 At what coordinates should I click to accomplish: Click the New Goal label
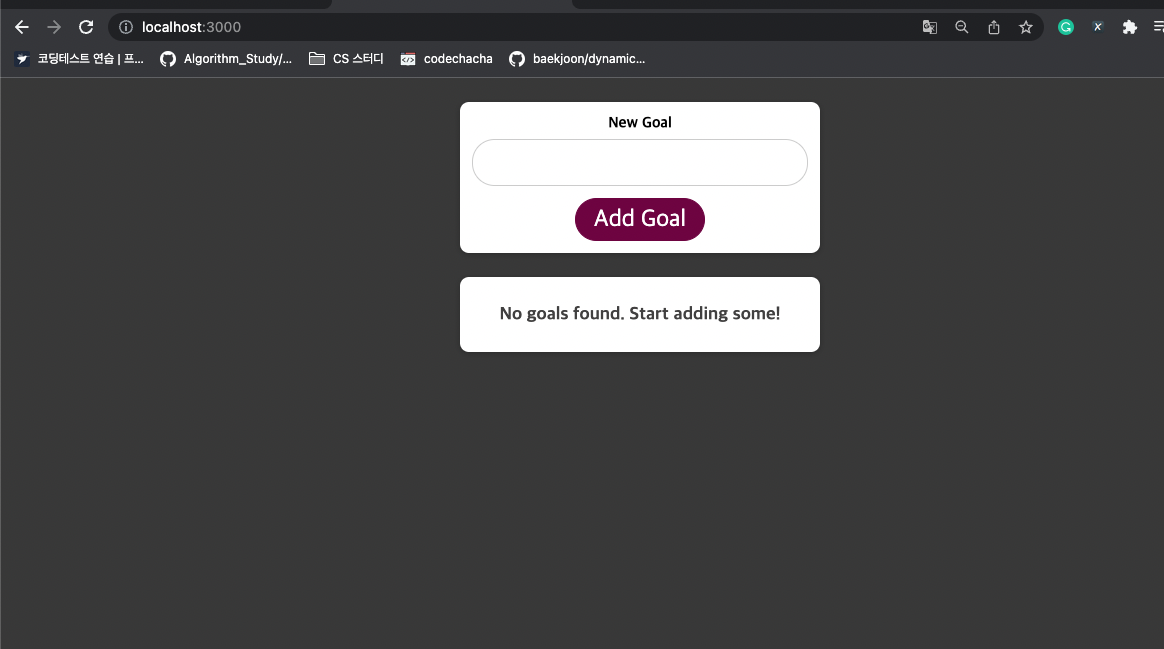coord(640,123)
